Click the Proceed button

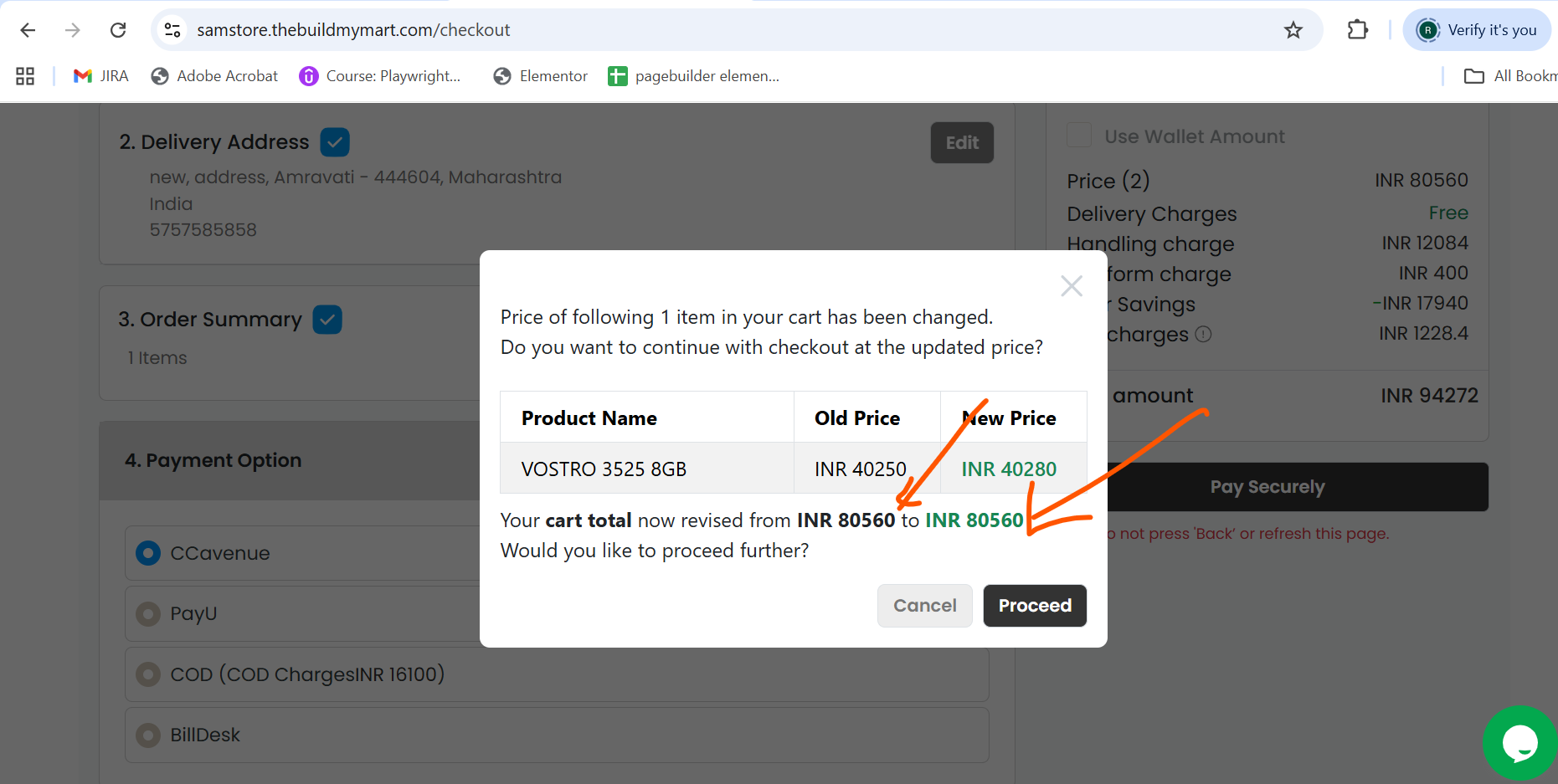1035,606
